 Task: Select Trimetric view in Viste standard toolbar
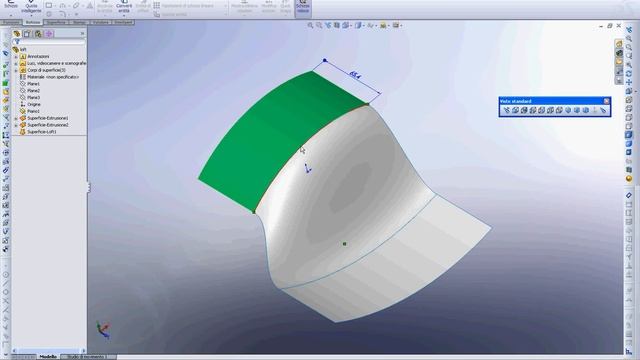click(x=577, y=110)
